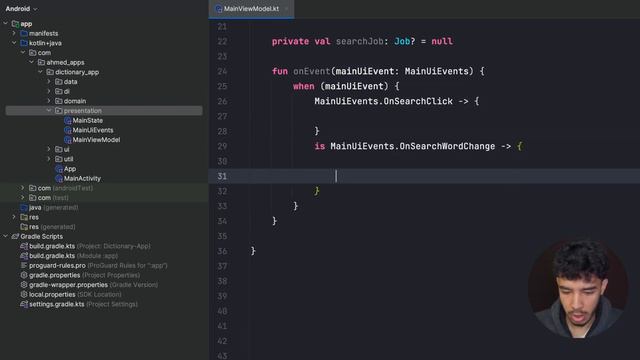
Task: Open MainUiEvents in the project tree
Action: (93, 130)
